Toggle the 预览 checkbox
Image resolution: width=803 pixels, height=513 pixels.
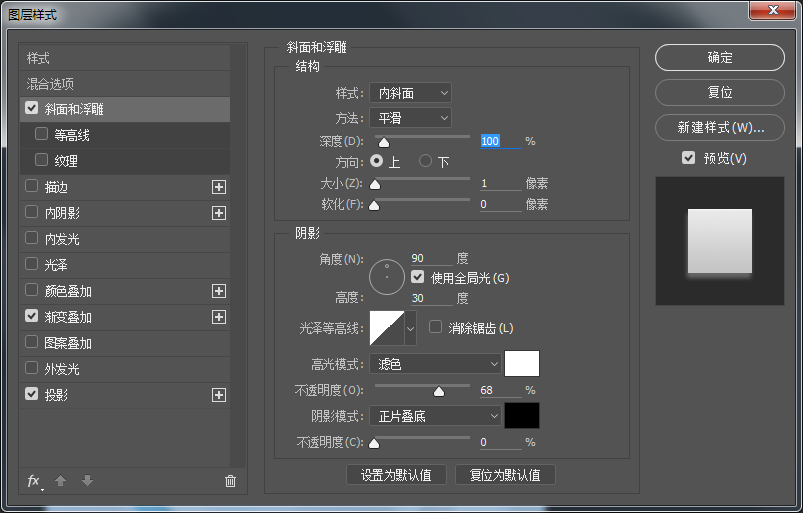(688, 158)
